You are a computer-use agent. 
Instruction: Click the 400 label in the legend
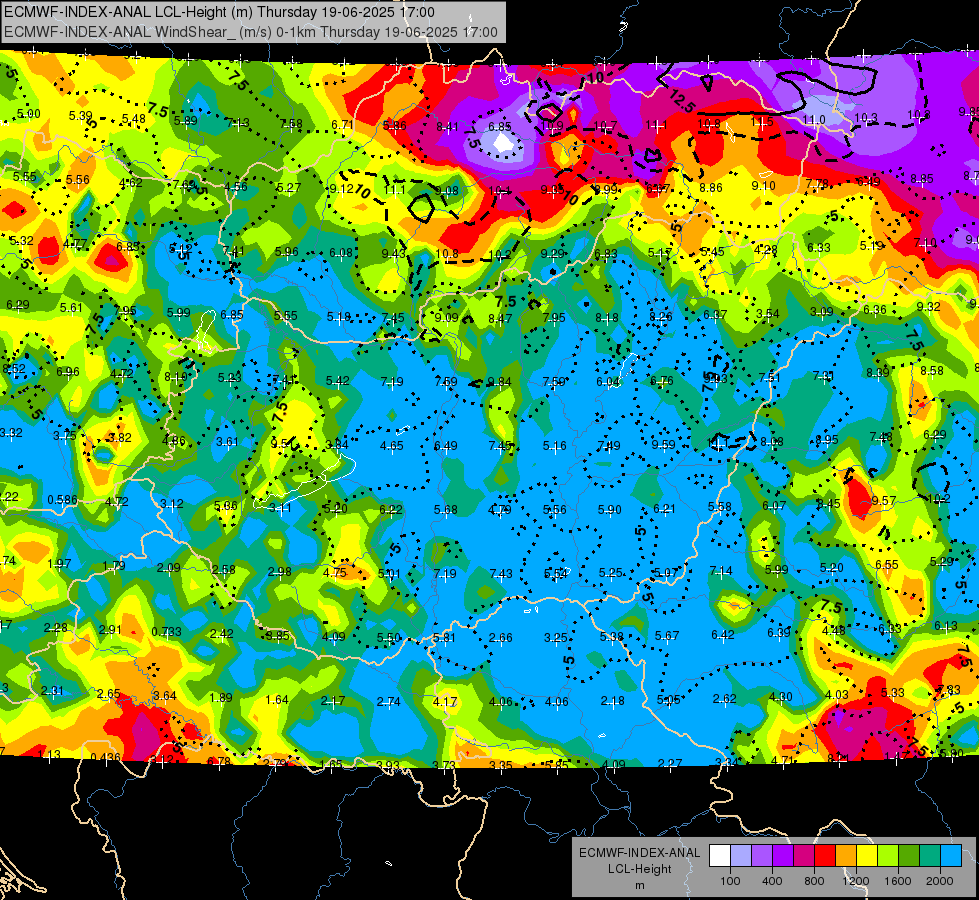(x=772, y=881)
